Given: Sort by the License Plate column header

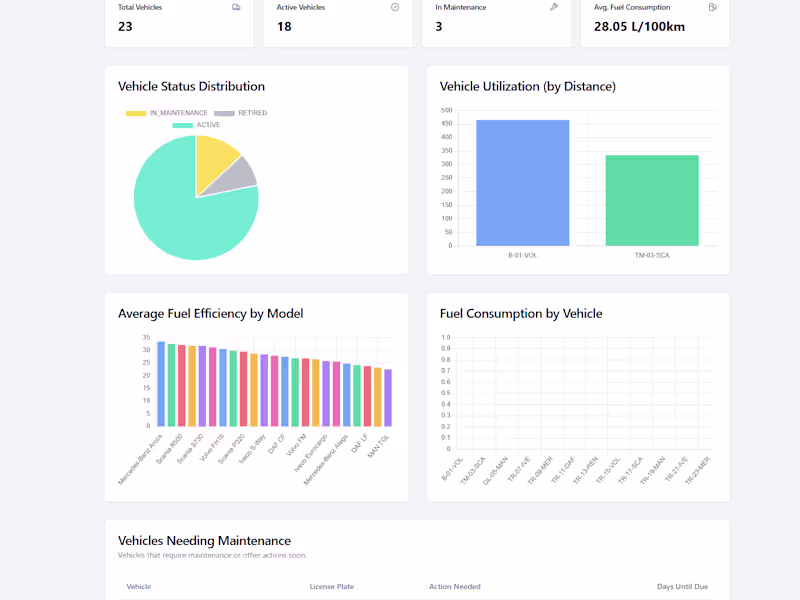Looking at the screenshot, I should (332, 587).
